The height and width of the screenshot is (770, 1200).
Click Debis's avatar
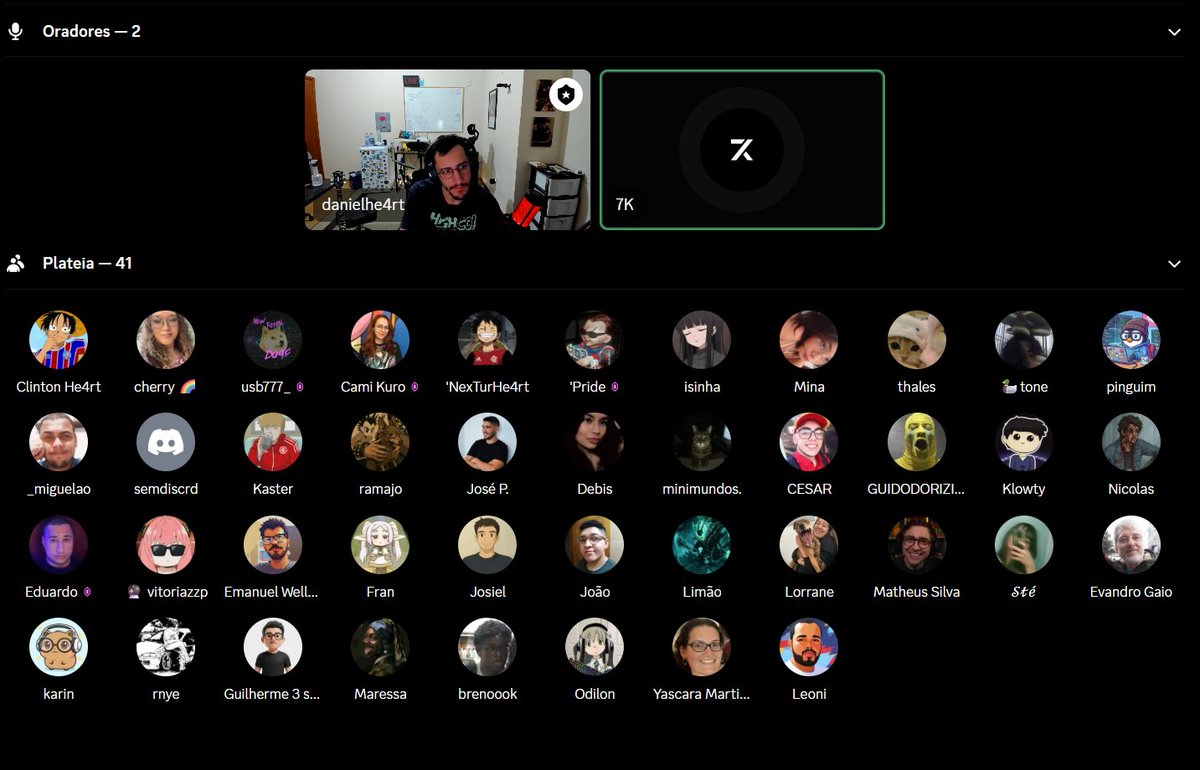click(595, 442)
